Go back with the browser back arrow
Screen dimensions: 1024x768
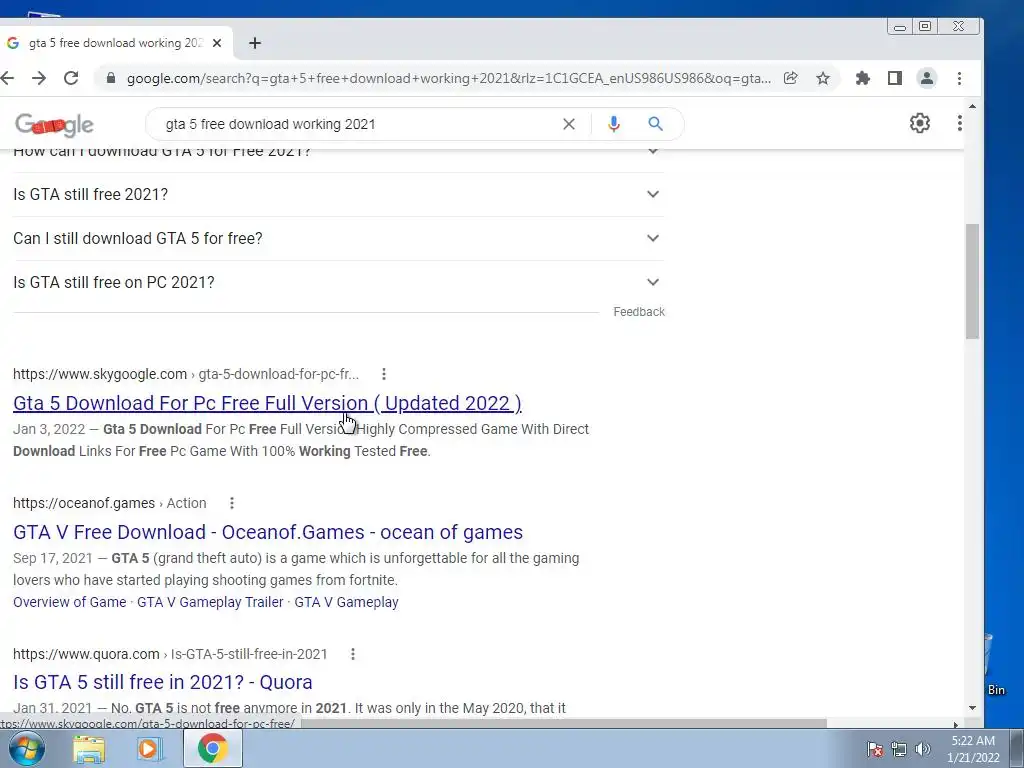(x=7, y=78)
